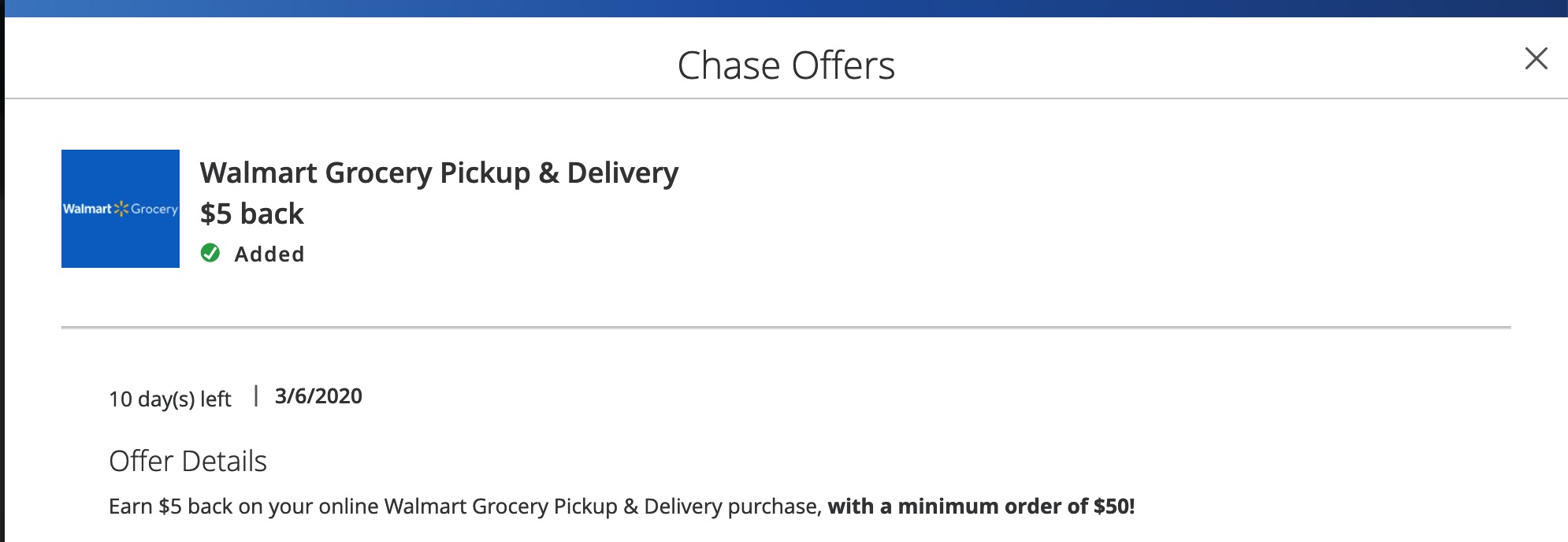Click the Walmart spark icon in the logo
This screenshot has height=542, width=1568.
[121, 209]
